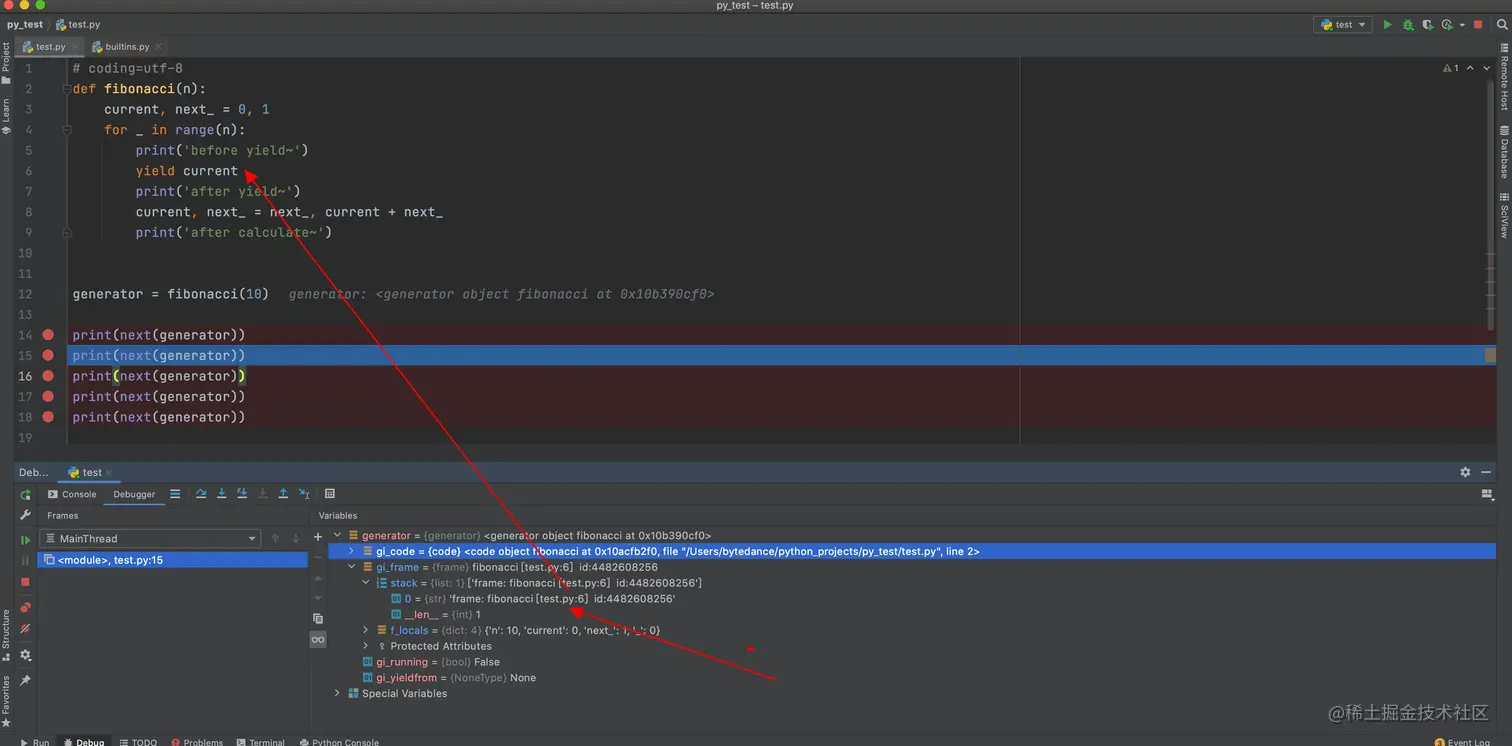
Task: Collapse the stack list node
Action: click(x=366, y=583)
